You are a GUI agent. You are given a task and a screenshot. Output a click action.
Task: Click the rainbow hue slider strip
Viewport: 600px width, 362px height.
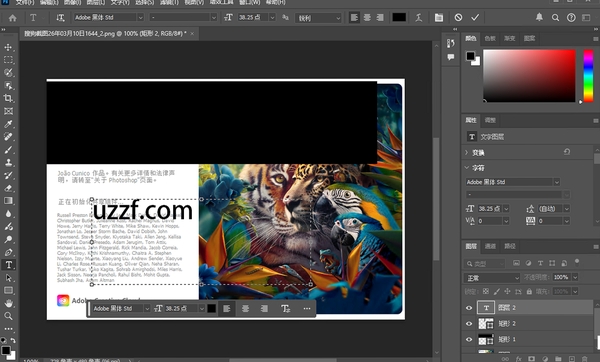pos(588,76)
